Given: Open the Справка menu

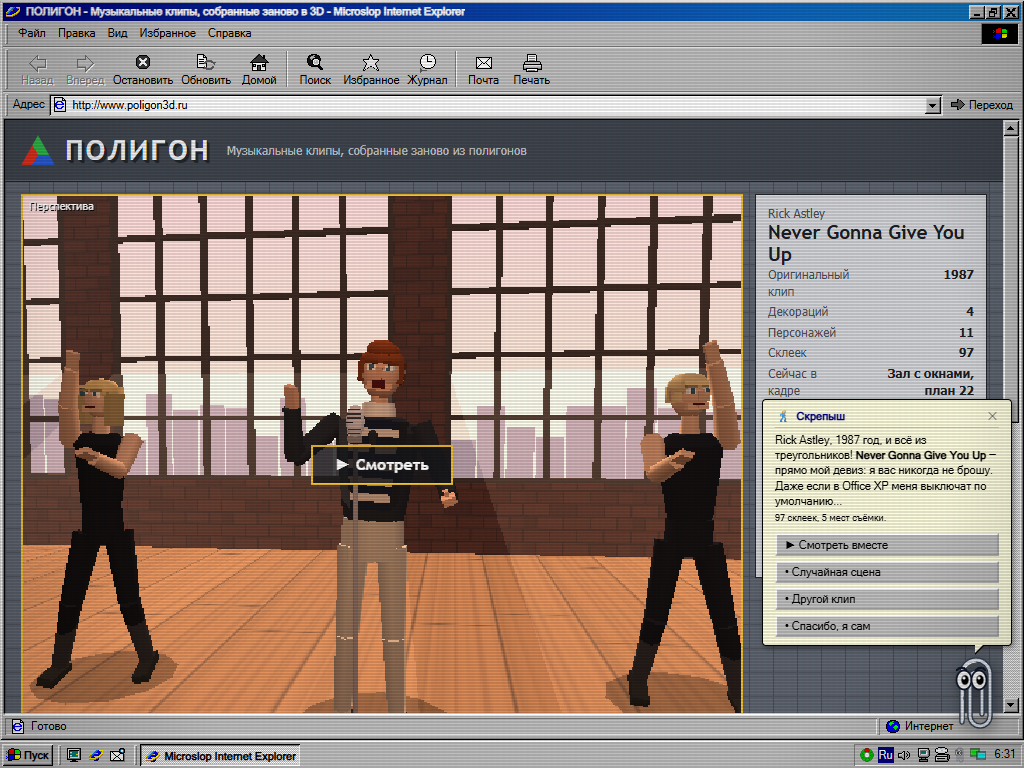Looking at the screenshot, I should pyautogui.click(x=229, y=33).
